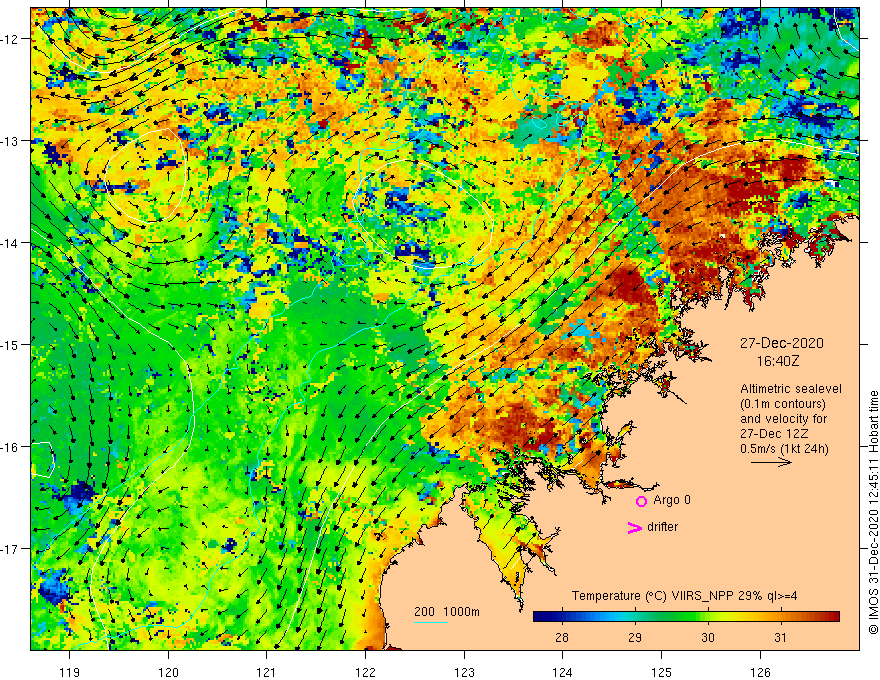880x680 pixels.
Task: Click the longitude axis label 120
Action: click(x=168, y=672)
